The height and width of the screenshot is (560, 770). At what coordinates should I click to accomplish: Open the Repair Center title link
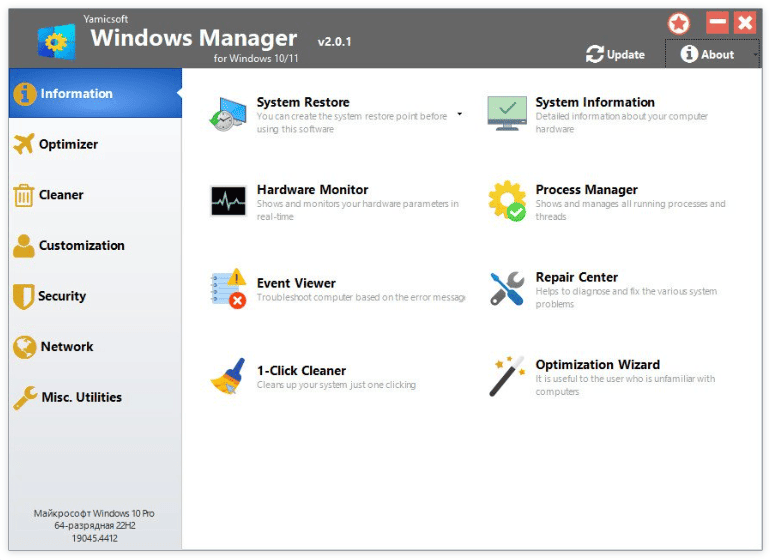[577, 277]
